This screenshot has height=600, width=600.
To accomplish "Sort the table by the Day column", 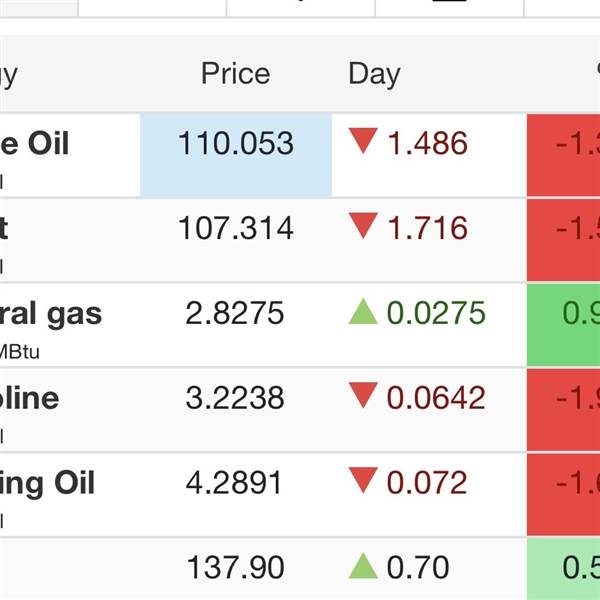I will (374, 74).
